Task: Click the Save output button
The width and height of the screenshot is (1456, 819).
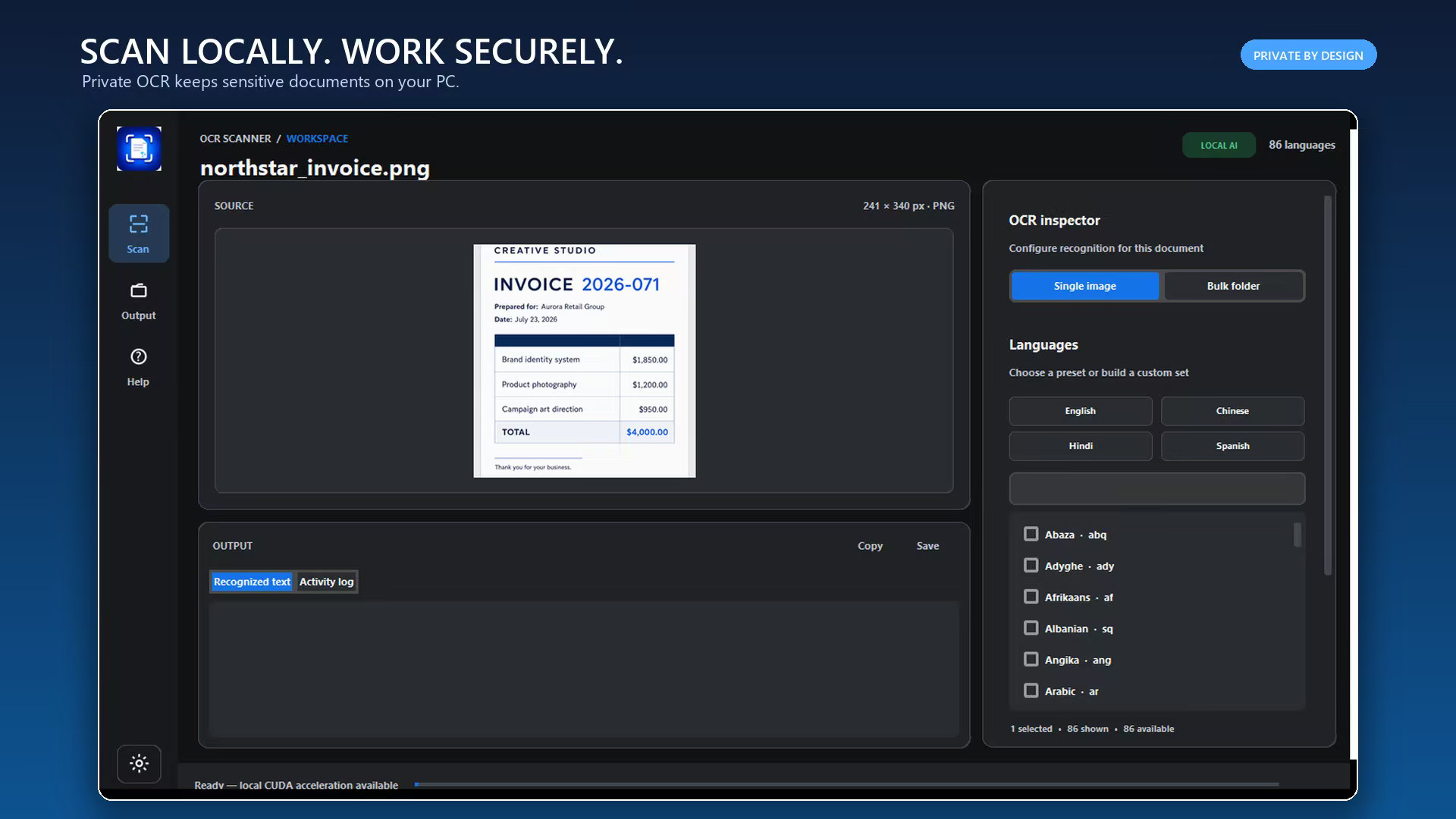Action: click(x=927, y=546)
